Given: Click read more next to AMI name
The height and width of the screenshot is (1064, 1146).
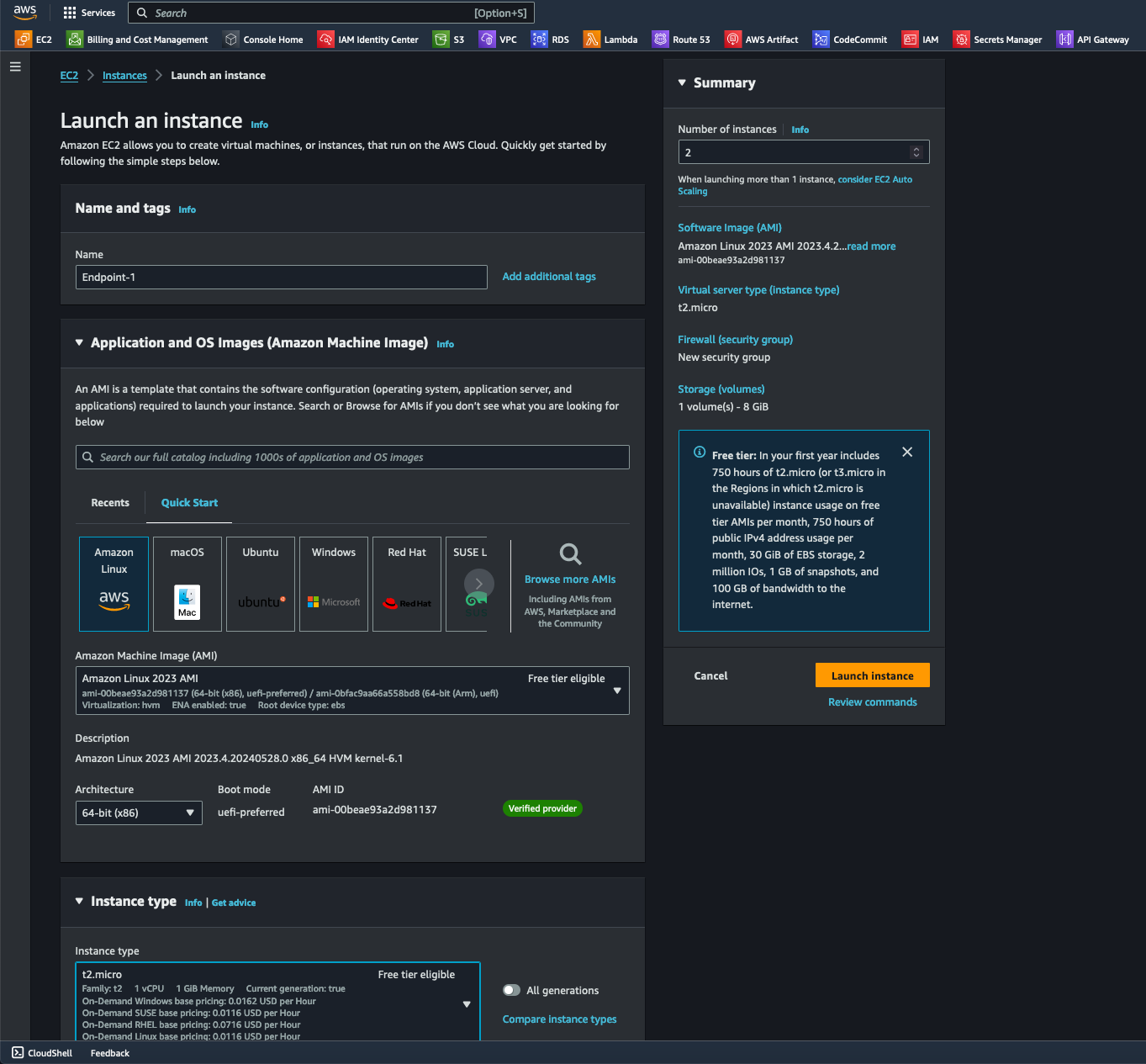Looking at the screenshot, I should pyautogui.click(x=871, y=246).
